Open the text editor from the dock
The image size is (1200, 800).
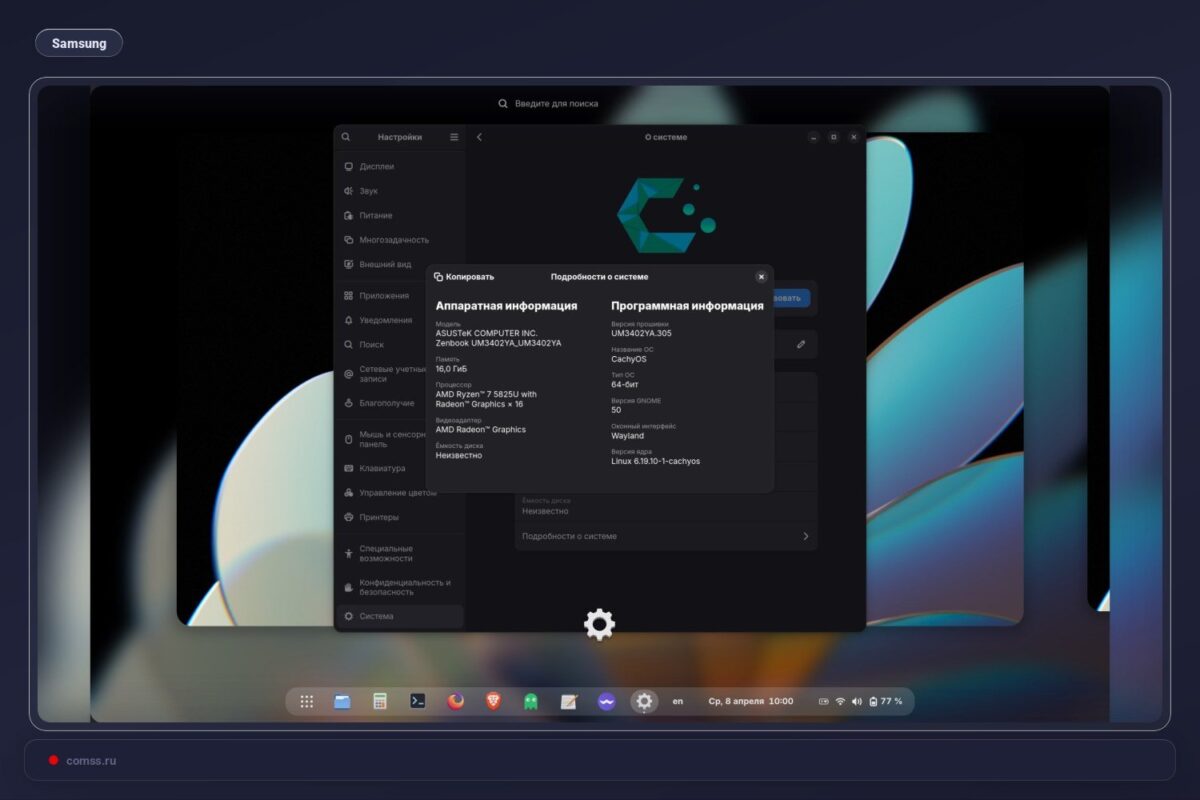coord(567,701)
